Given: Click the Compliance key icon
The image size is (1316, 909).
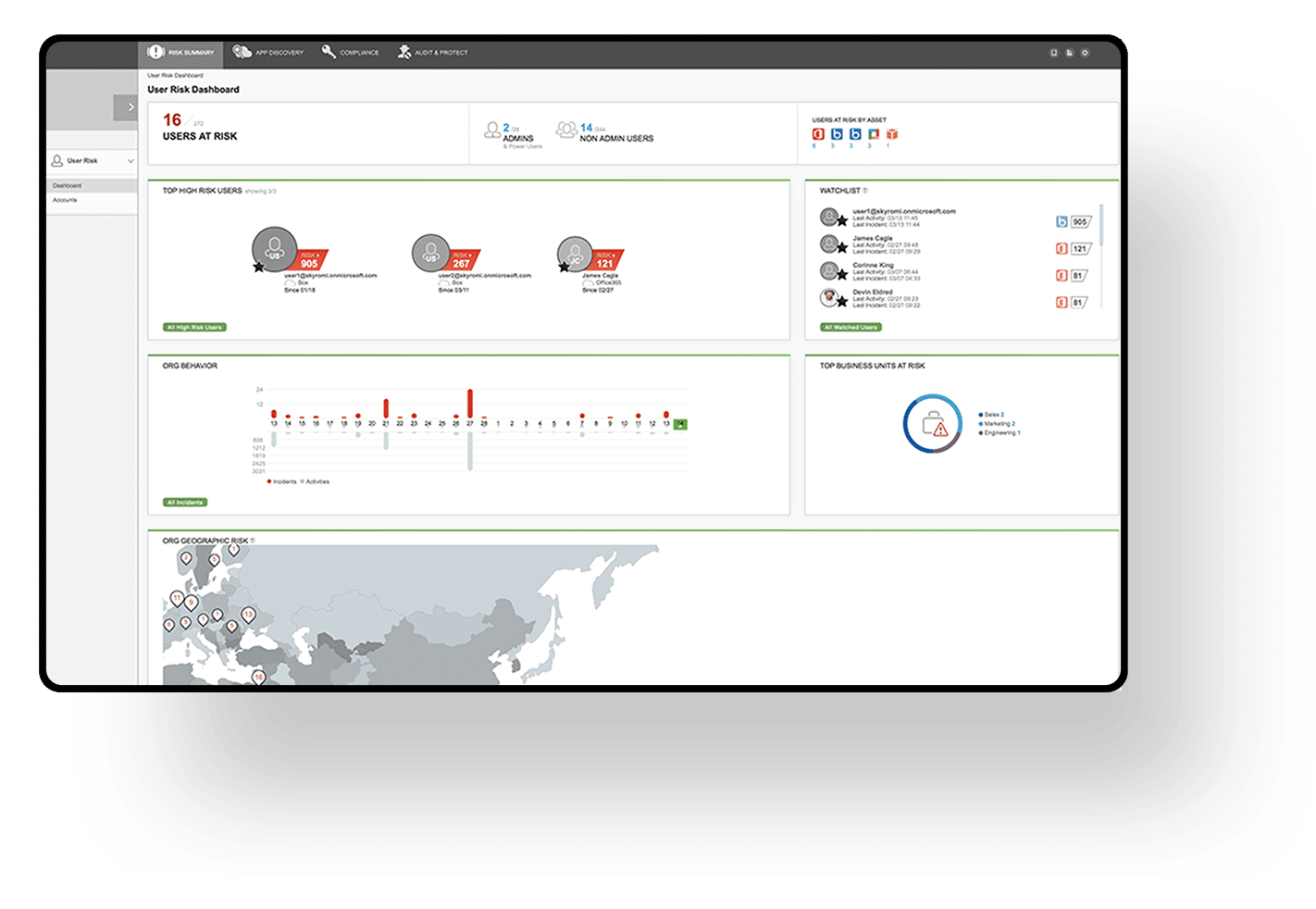Looking at the screenshot, I should pyautogui.click(x=329, y=52).
